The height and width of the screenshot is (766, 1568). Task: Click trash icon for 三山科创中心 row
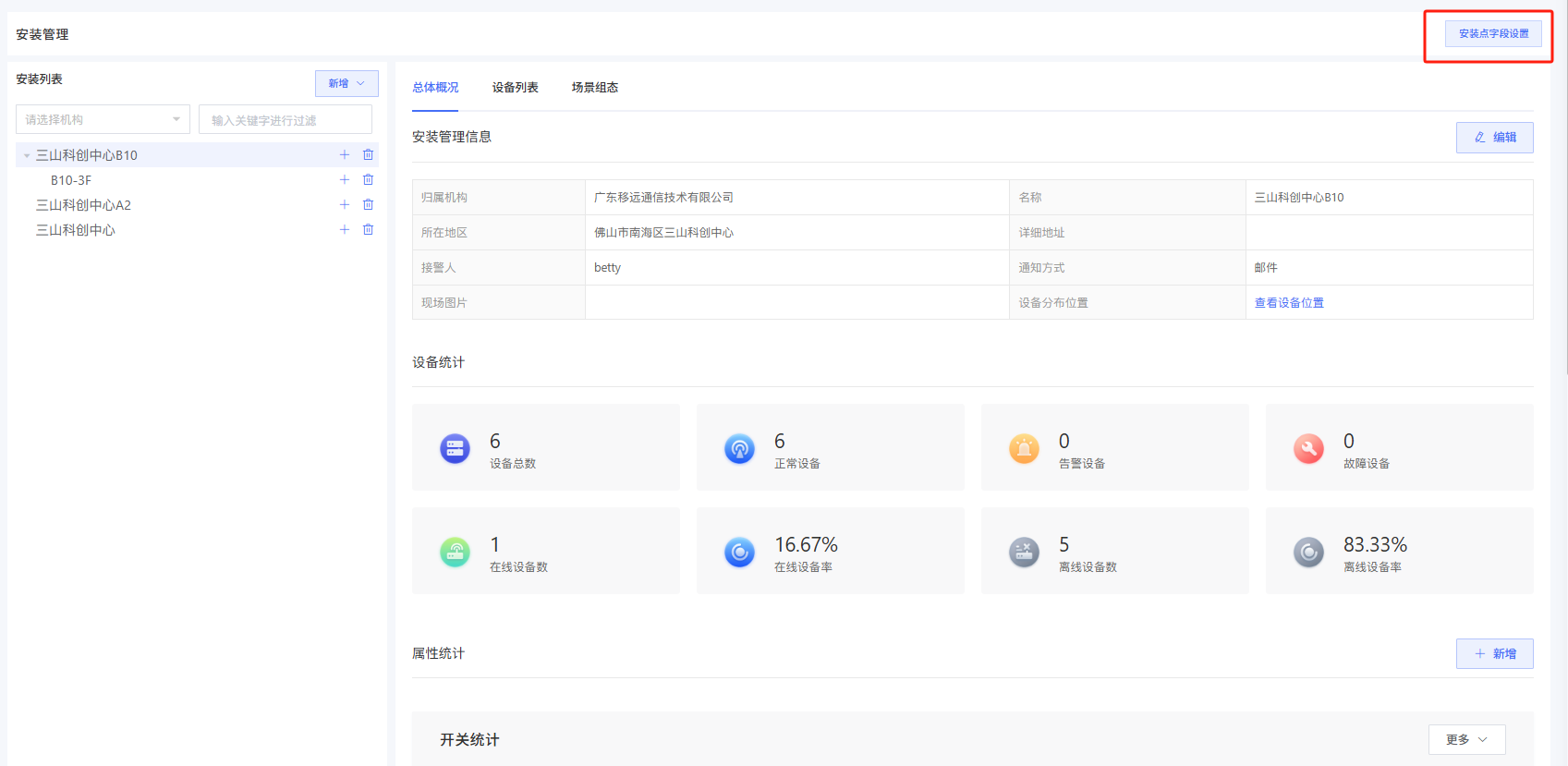(x=368, y=230)
